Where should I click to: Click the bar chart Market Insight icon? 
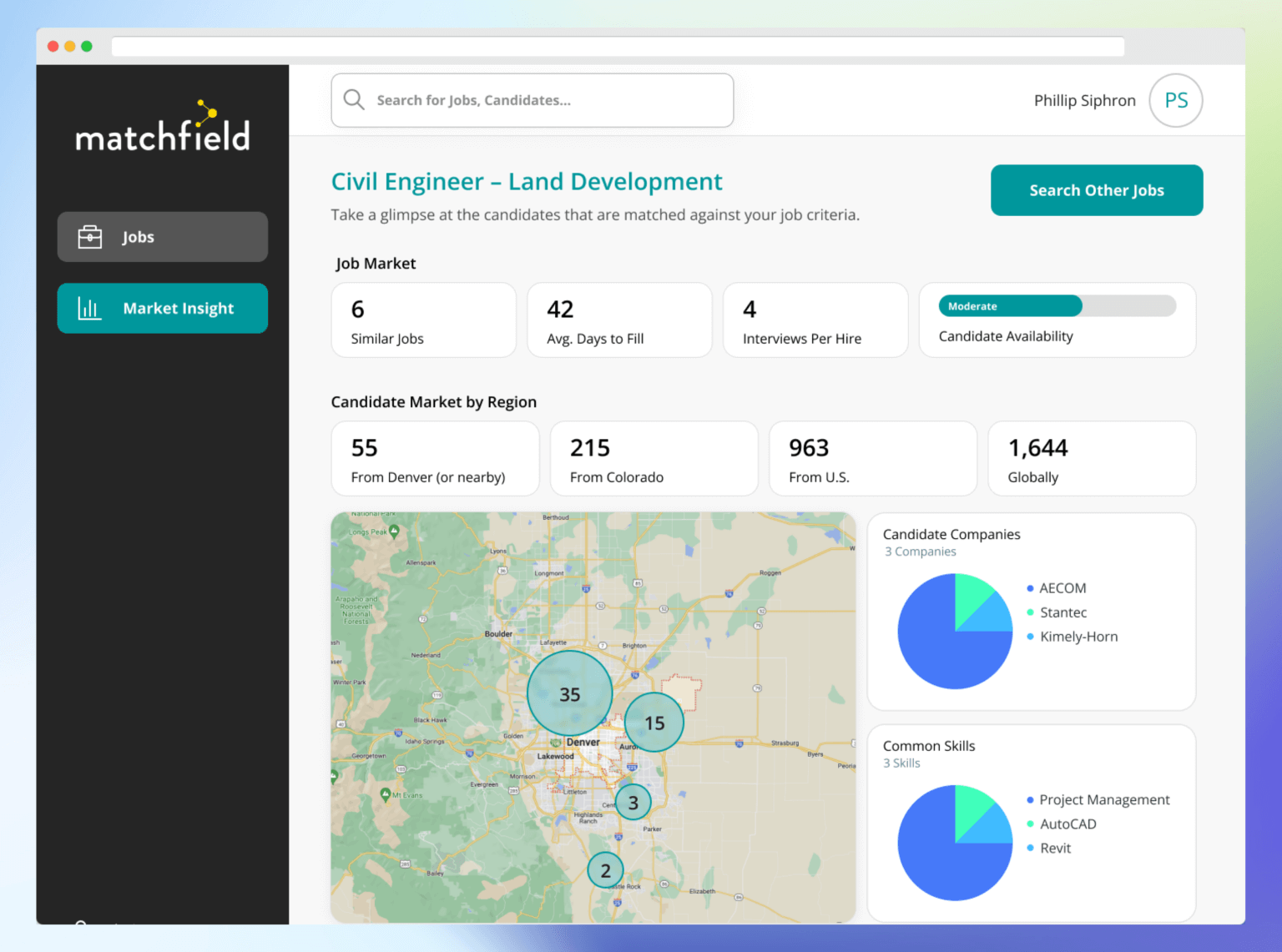(89, 309)
